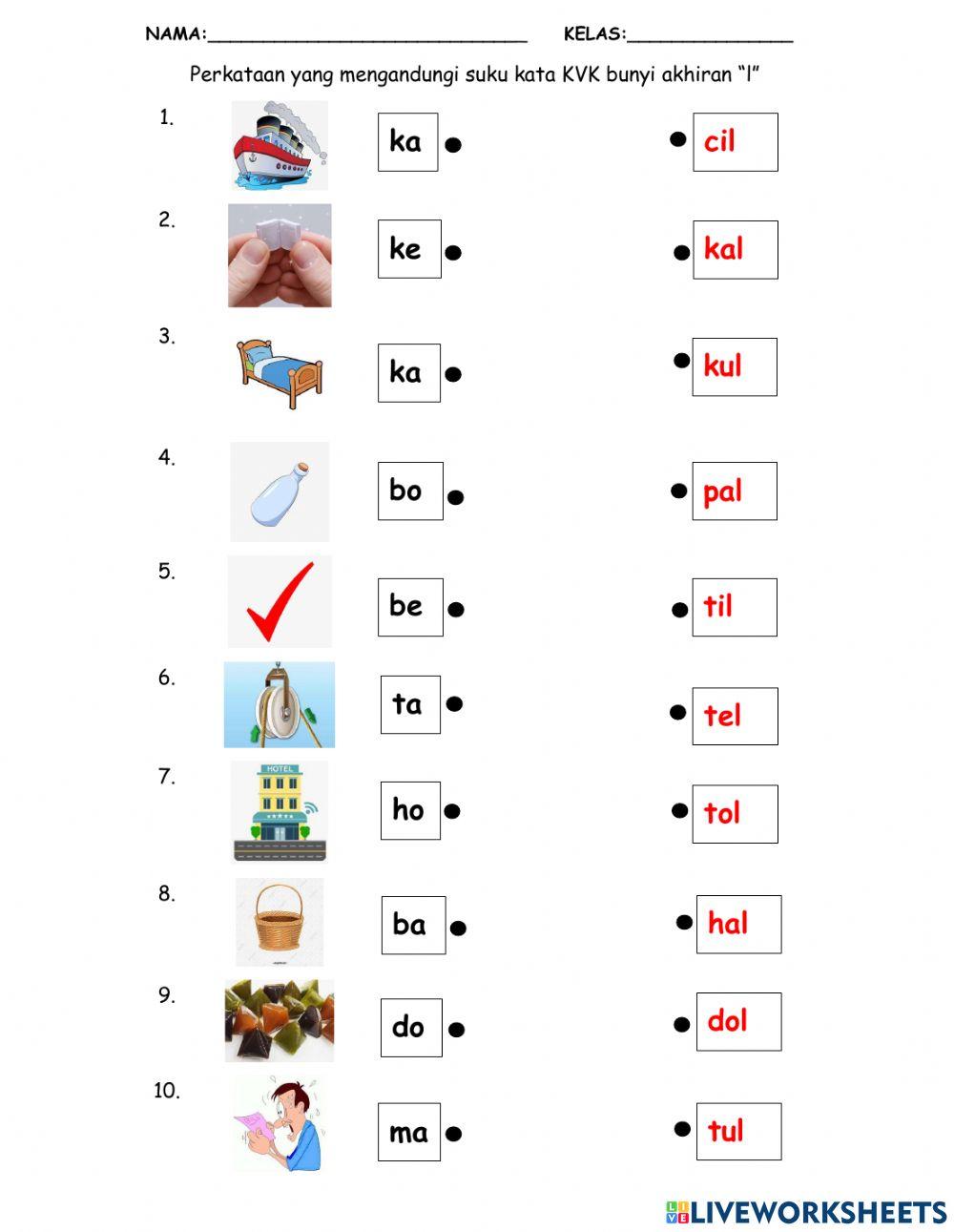Select the hotel building image

[x=280, y=810]
